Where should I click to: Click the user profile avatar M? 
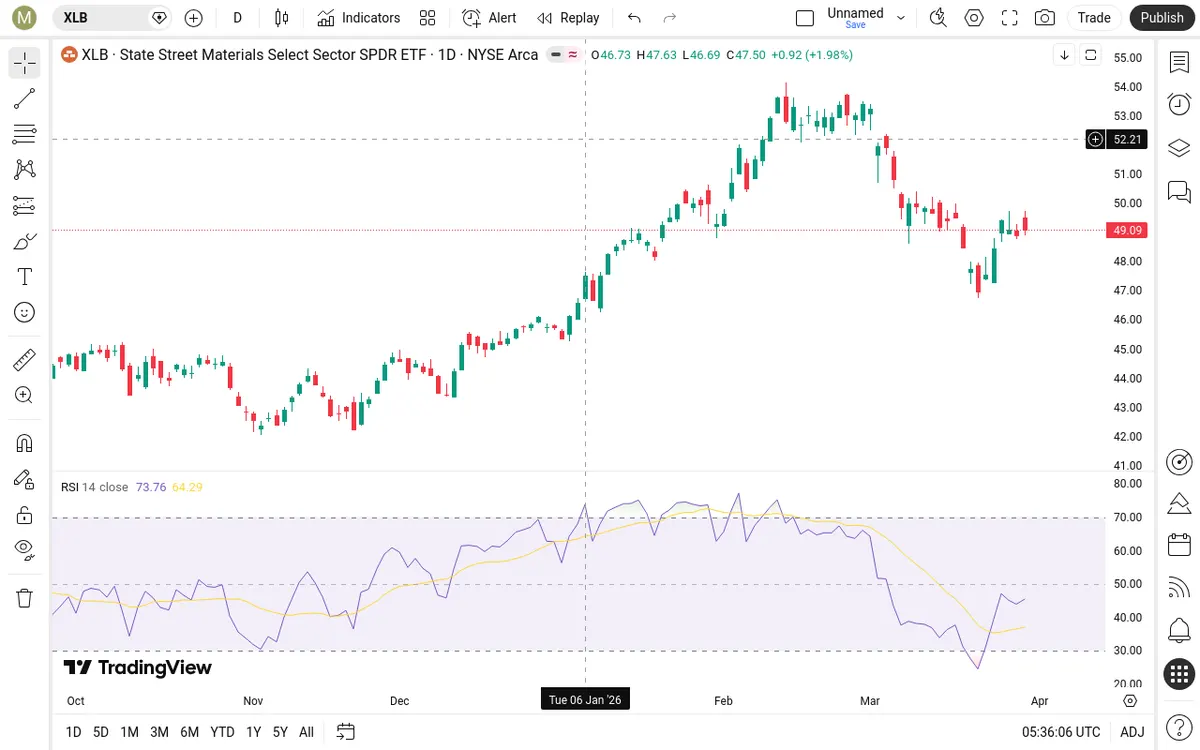coord(26,17)
